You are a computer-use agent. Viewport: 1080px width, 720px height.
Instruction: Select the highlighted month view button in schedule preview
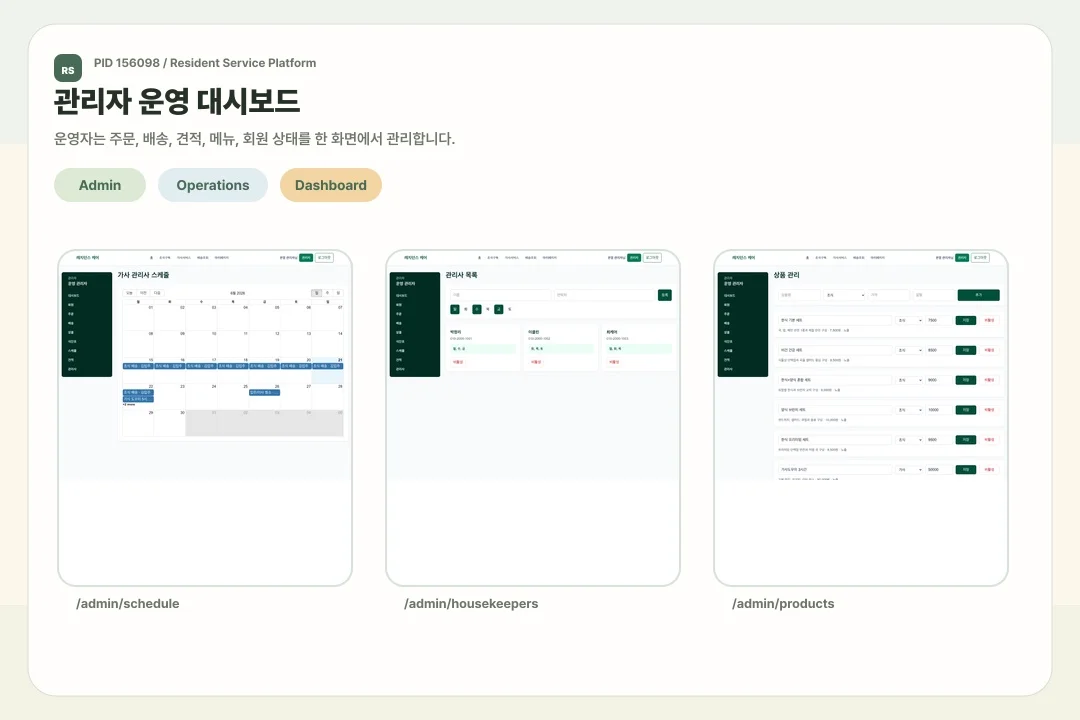(x=316, y=293)
